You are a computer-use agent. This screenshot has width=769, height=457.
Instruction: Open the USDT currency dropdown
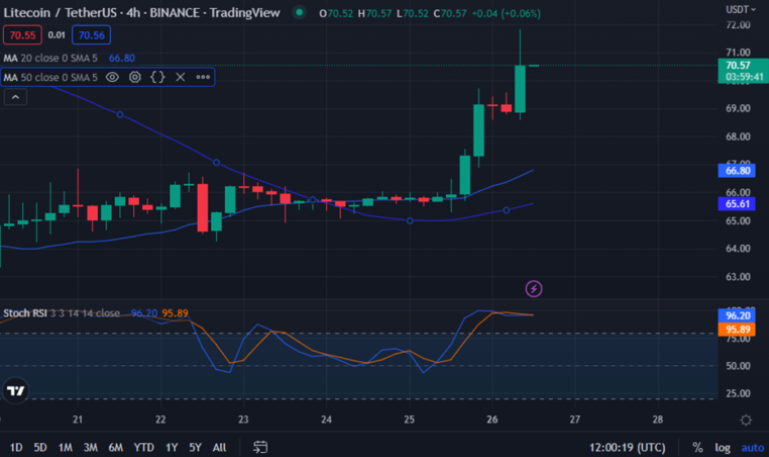(741, 9)
